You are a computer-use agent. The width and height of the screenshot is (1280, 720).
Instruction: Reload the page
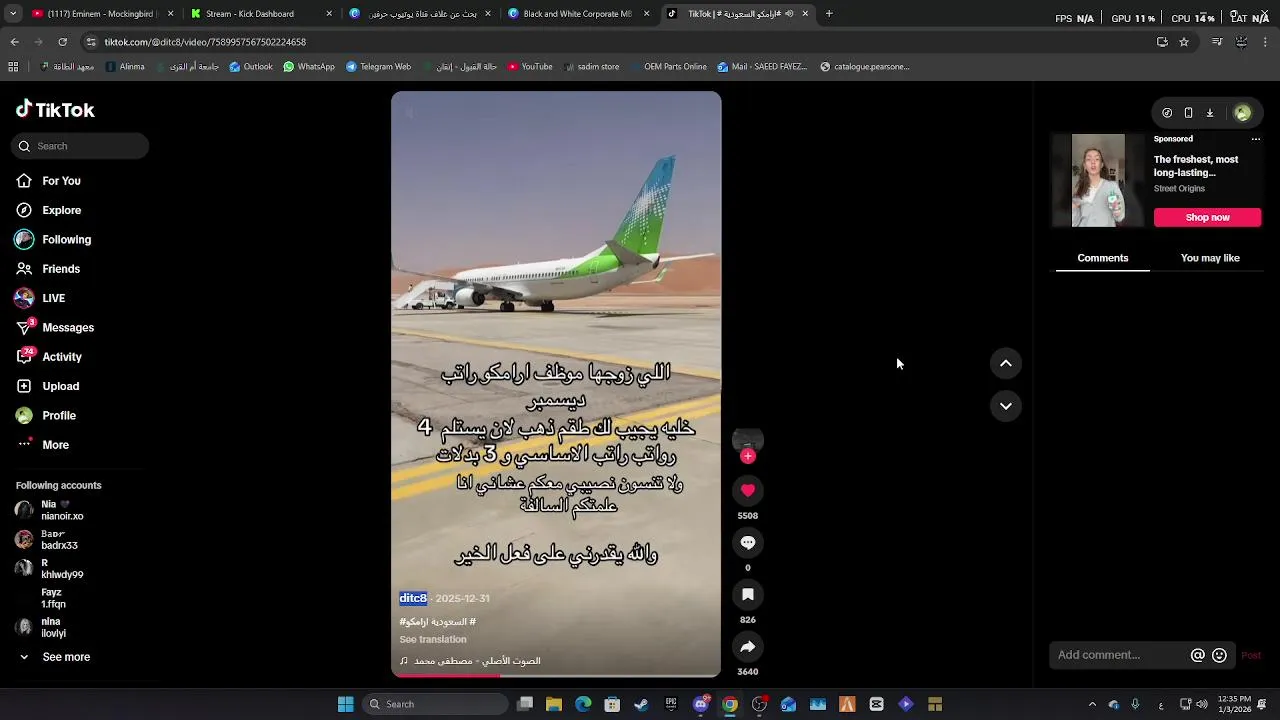62,42
